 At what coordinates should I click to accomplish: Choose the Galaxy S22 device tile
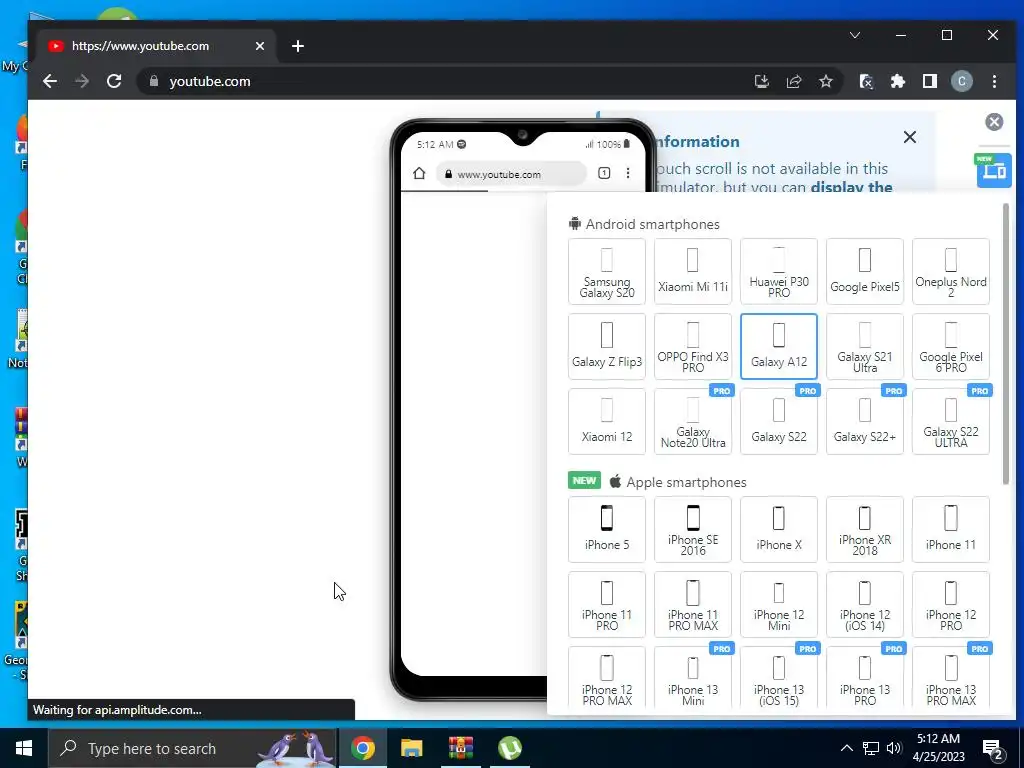778,421
